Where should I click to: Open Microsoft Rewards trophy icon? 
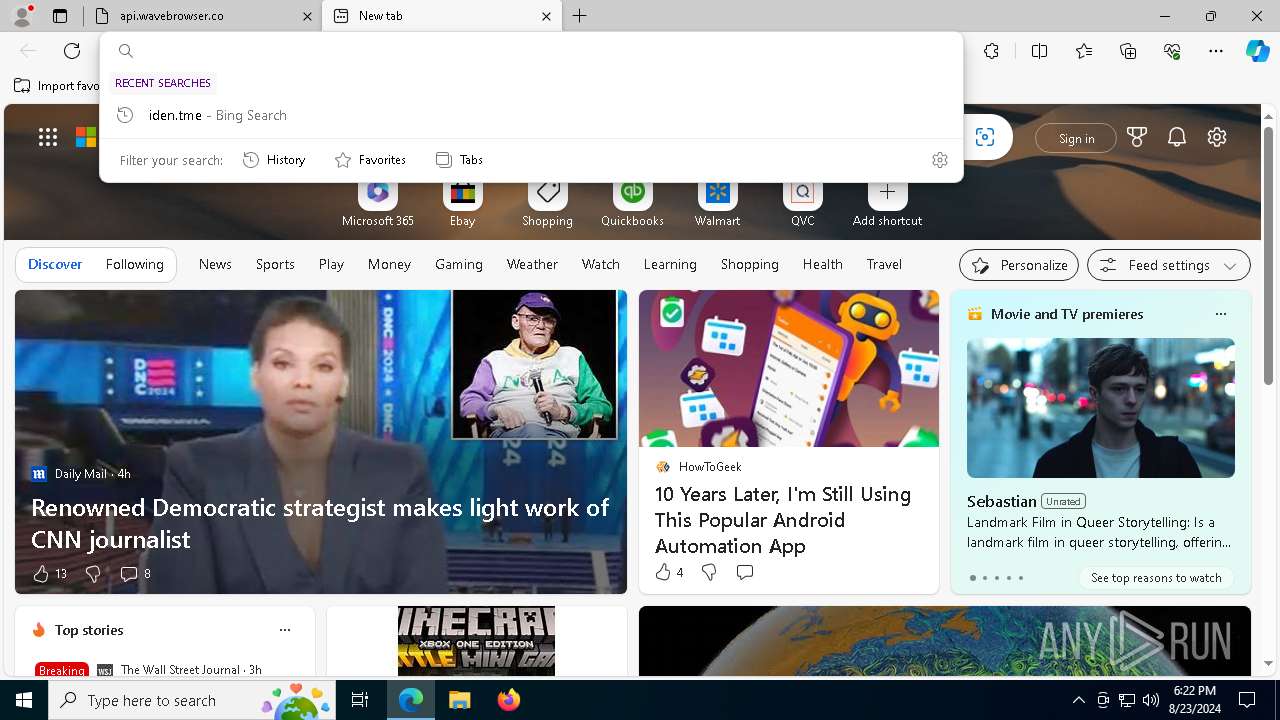pyautogui.click(x=1137, y=138)
